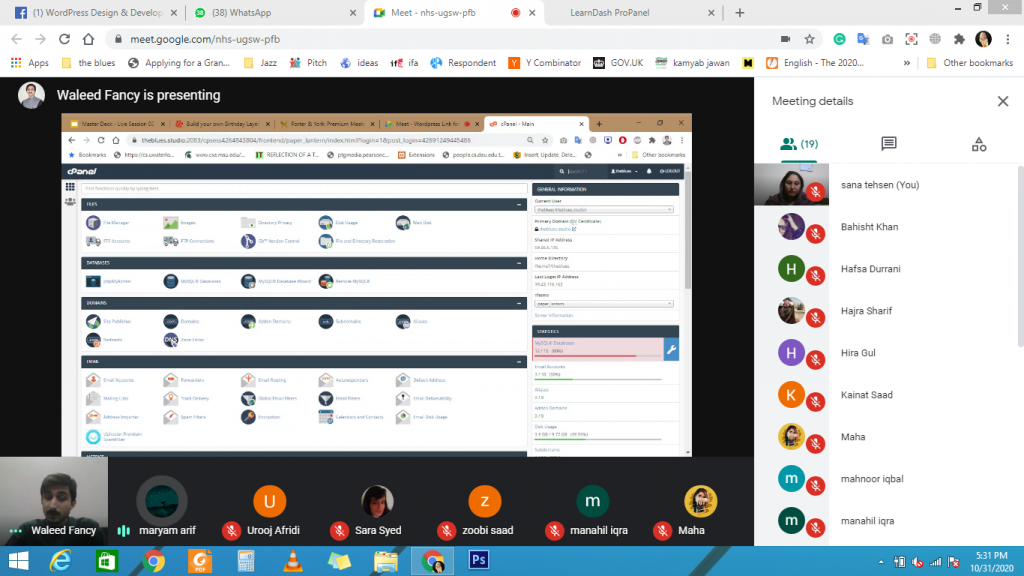Open the Windows Start menu
Image resolution: width=1024 pixels, height=576 pixels.
click(18, 561)
